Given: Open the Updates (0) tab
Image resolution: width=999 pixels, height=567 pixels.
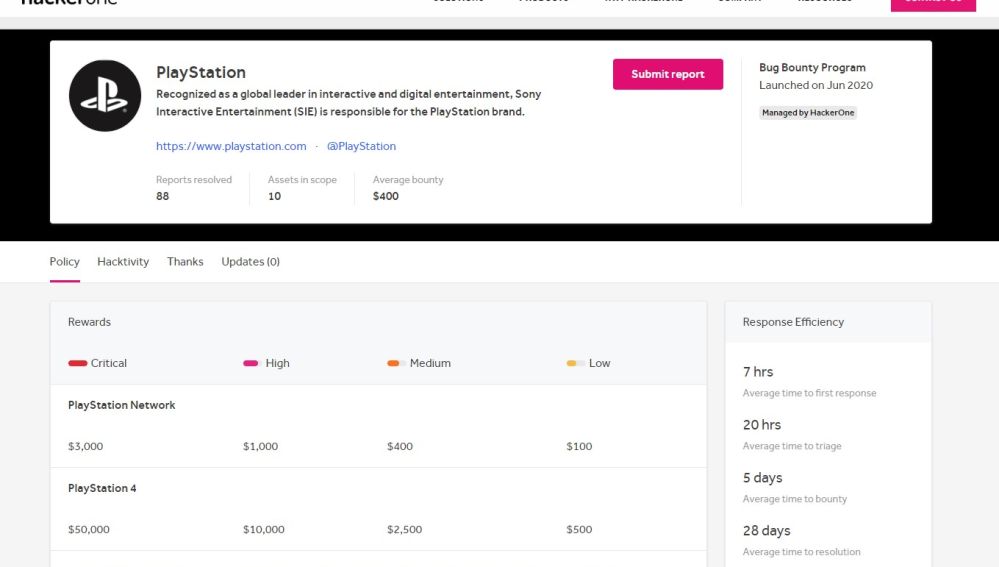Looking at the screenshot, I should click(x=250, y=261).
